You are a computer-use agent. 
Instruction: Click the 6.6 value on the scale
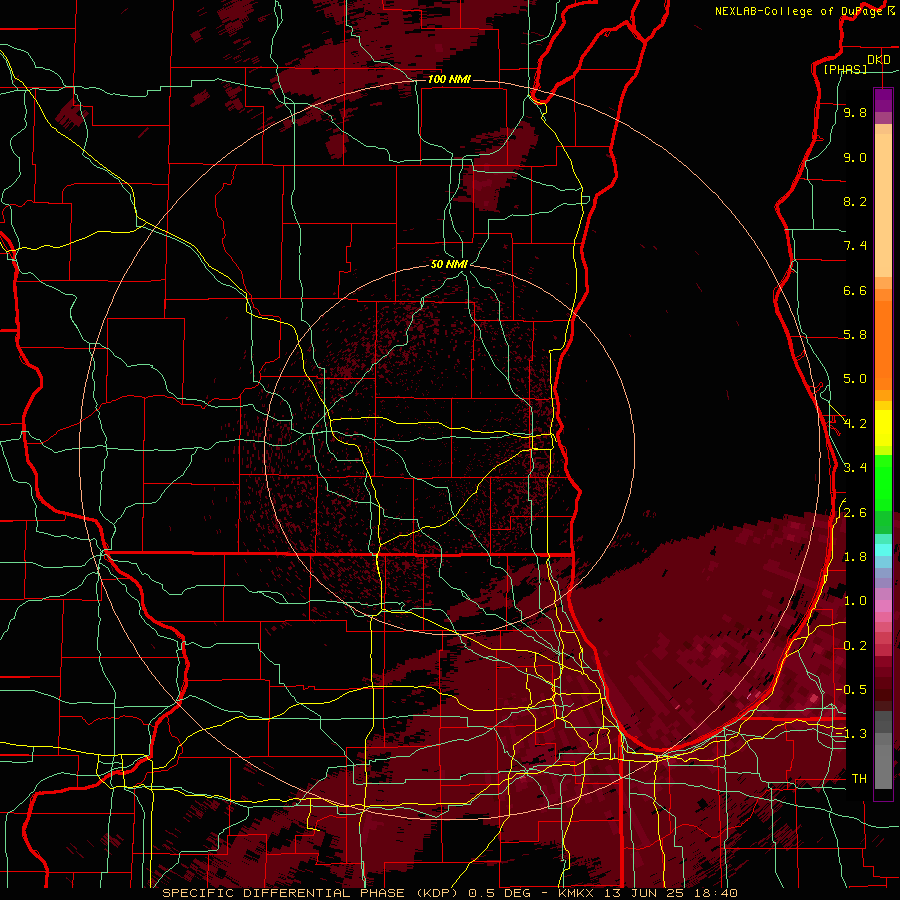(855, 290)
